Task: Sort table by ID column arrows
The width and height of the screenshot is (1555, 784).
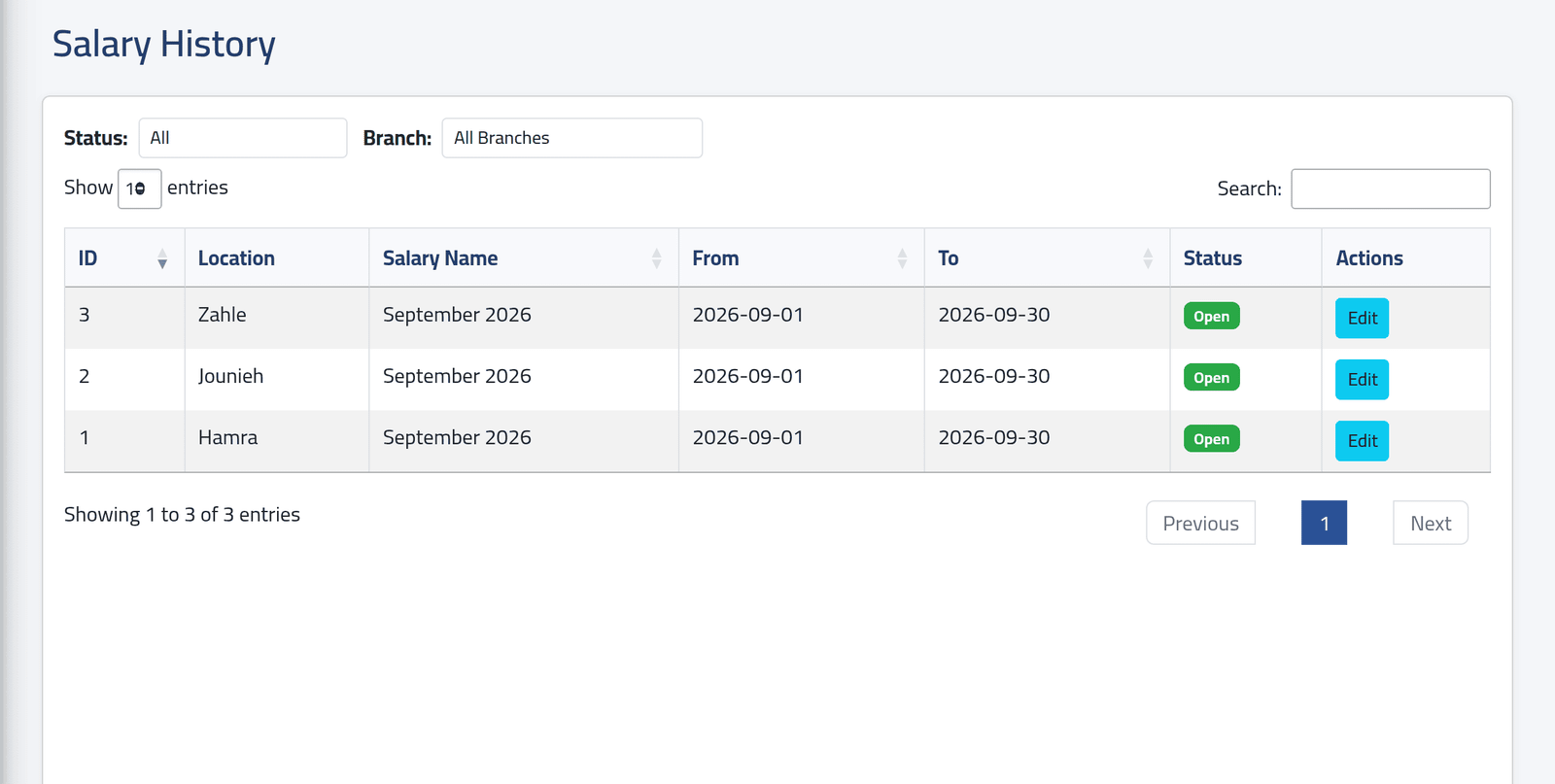Action: pos(162,258)
